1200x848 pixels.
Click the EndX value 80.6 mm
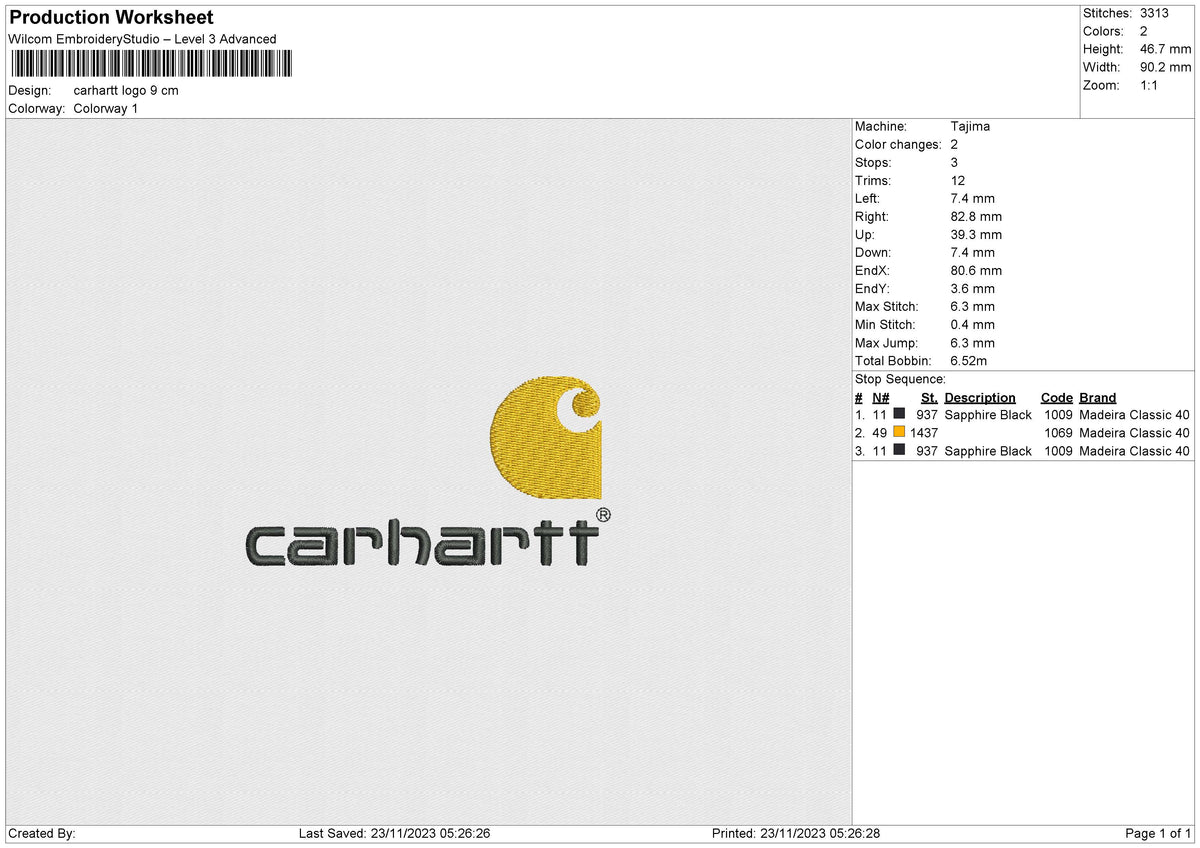(976, 271)
